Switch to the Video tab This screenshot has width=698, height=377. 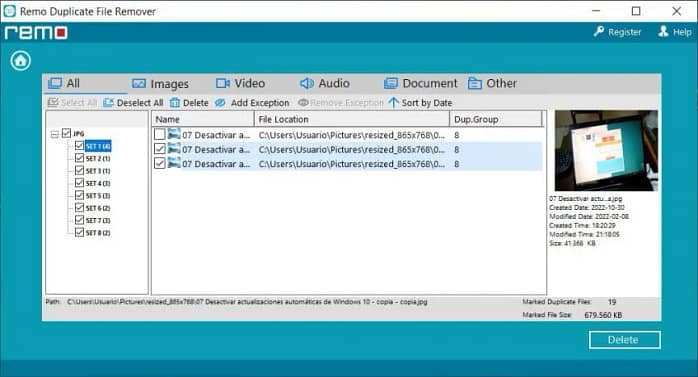coord(240,83)
